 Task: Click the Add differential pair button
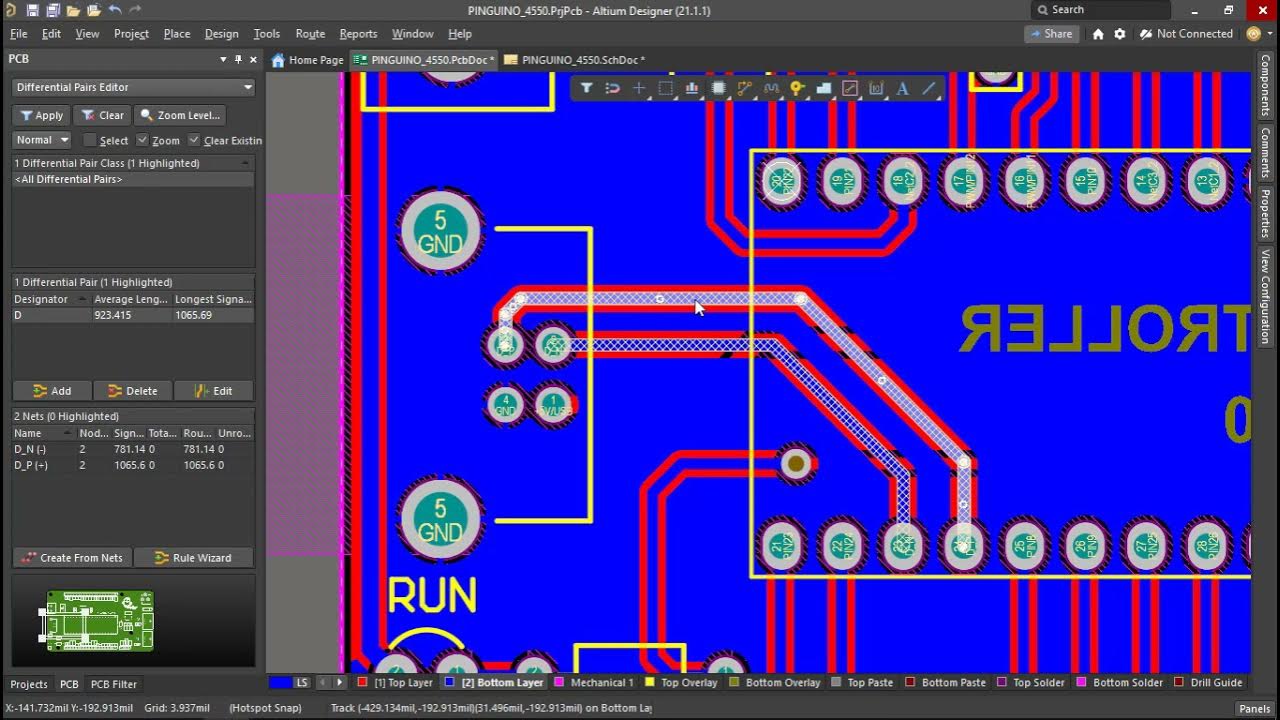pyautogui.click(x=52, y=391)
